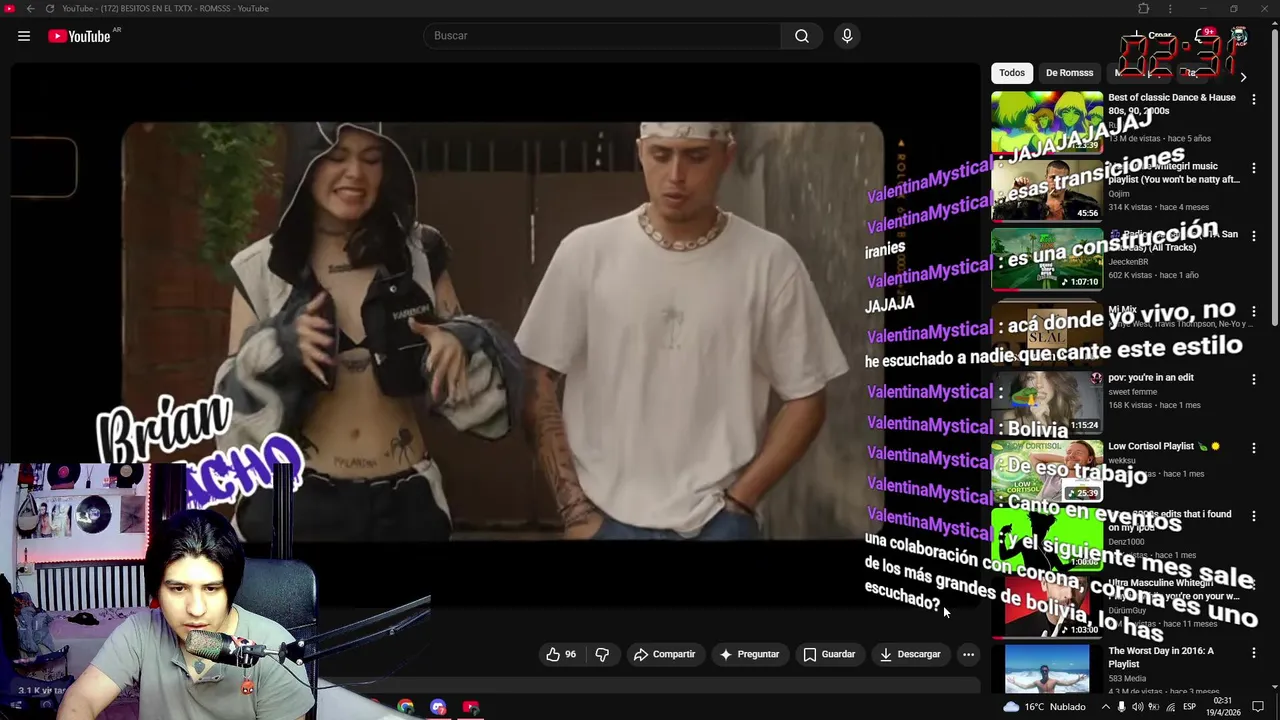The height and width of the screenshot is (720, 1280).
Task: Switch the ESP keyboard language indicator
Action: pos(1190,707)
